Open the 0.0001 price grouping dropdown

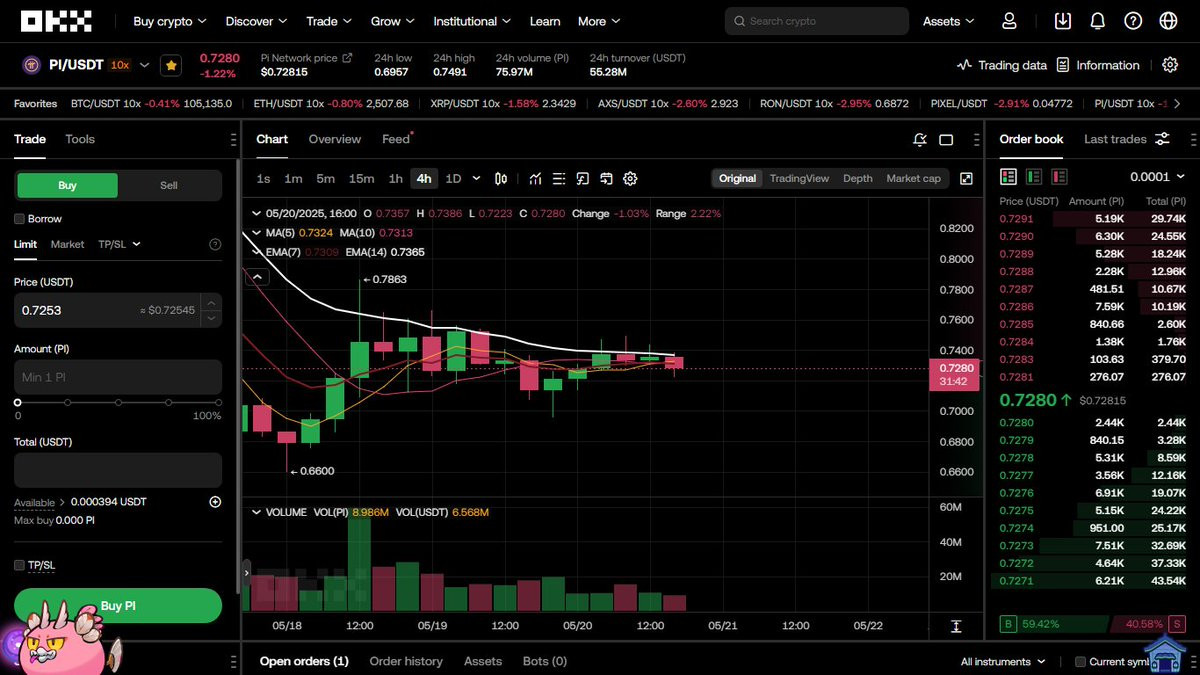(1157, 176)
